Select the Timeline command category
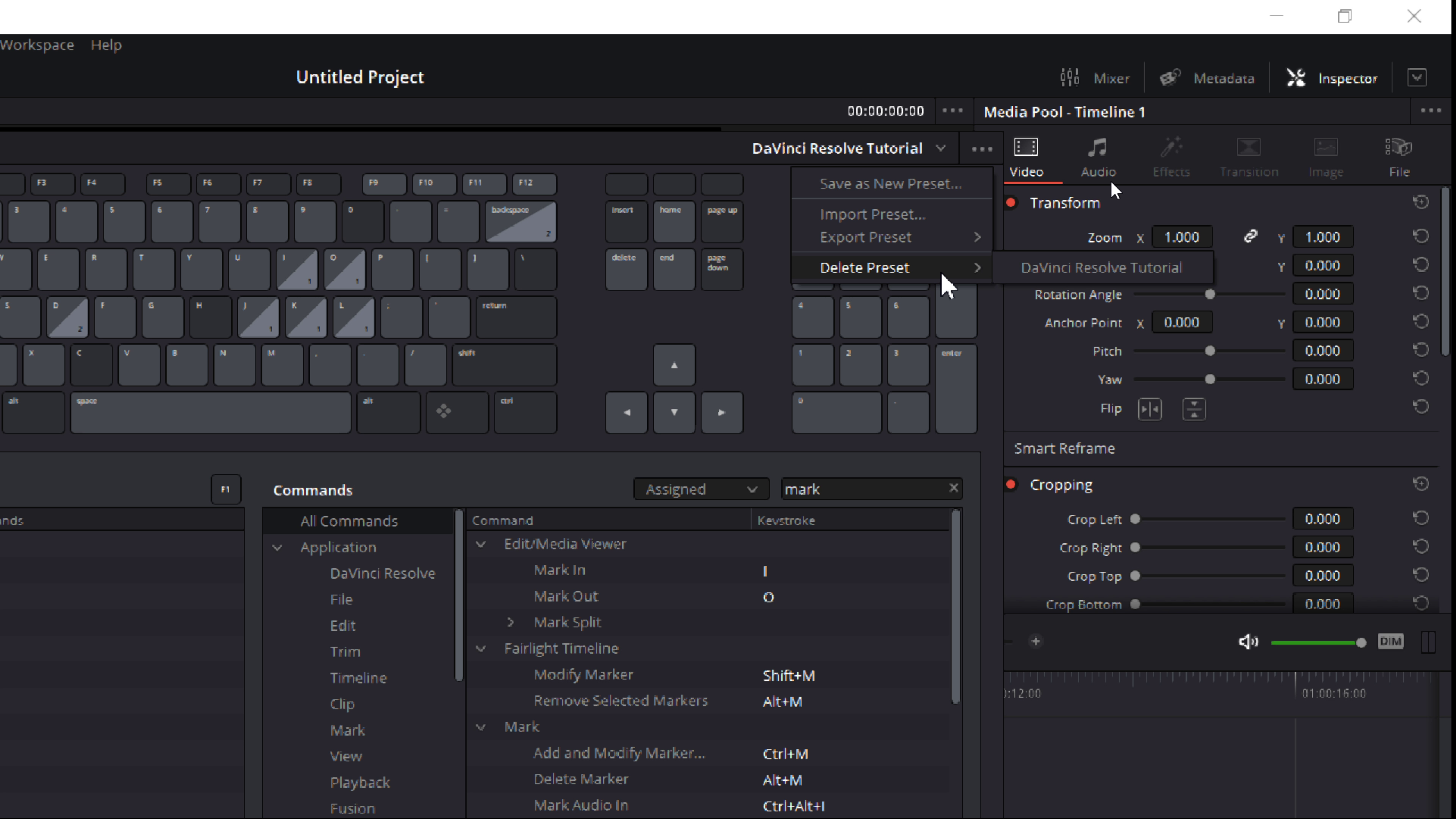 (358, 678)
